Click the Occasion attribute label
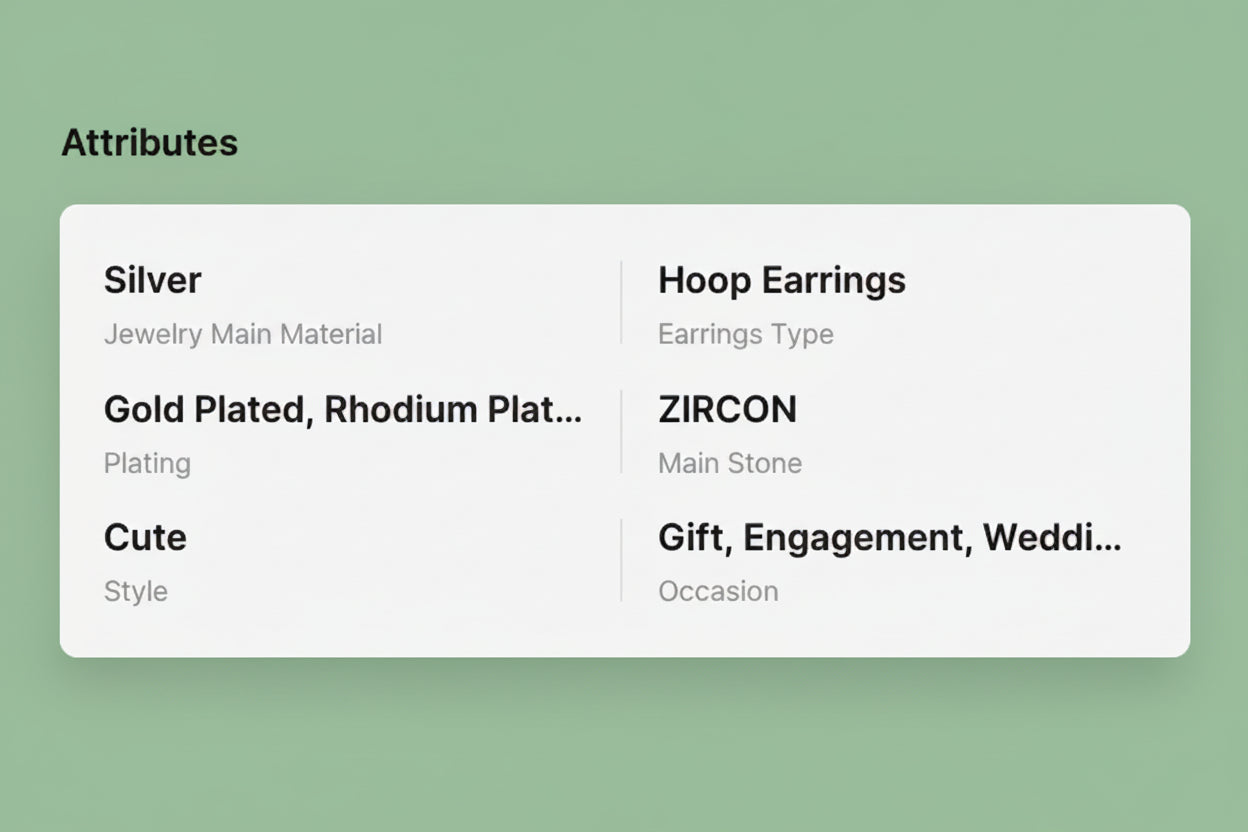Image resolution: width=1248 pixels, height=832 pixels. tap(718, 591)
